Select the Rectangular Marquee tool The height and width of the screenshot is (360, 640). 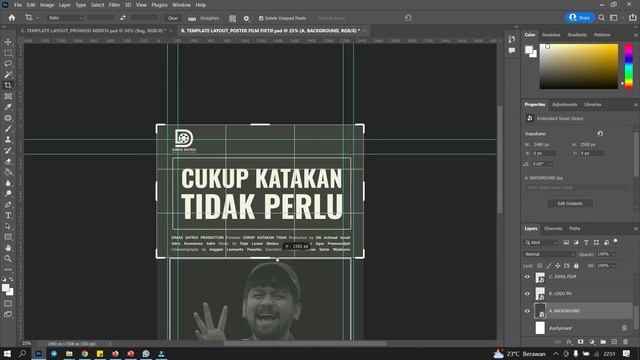[8, 53]
